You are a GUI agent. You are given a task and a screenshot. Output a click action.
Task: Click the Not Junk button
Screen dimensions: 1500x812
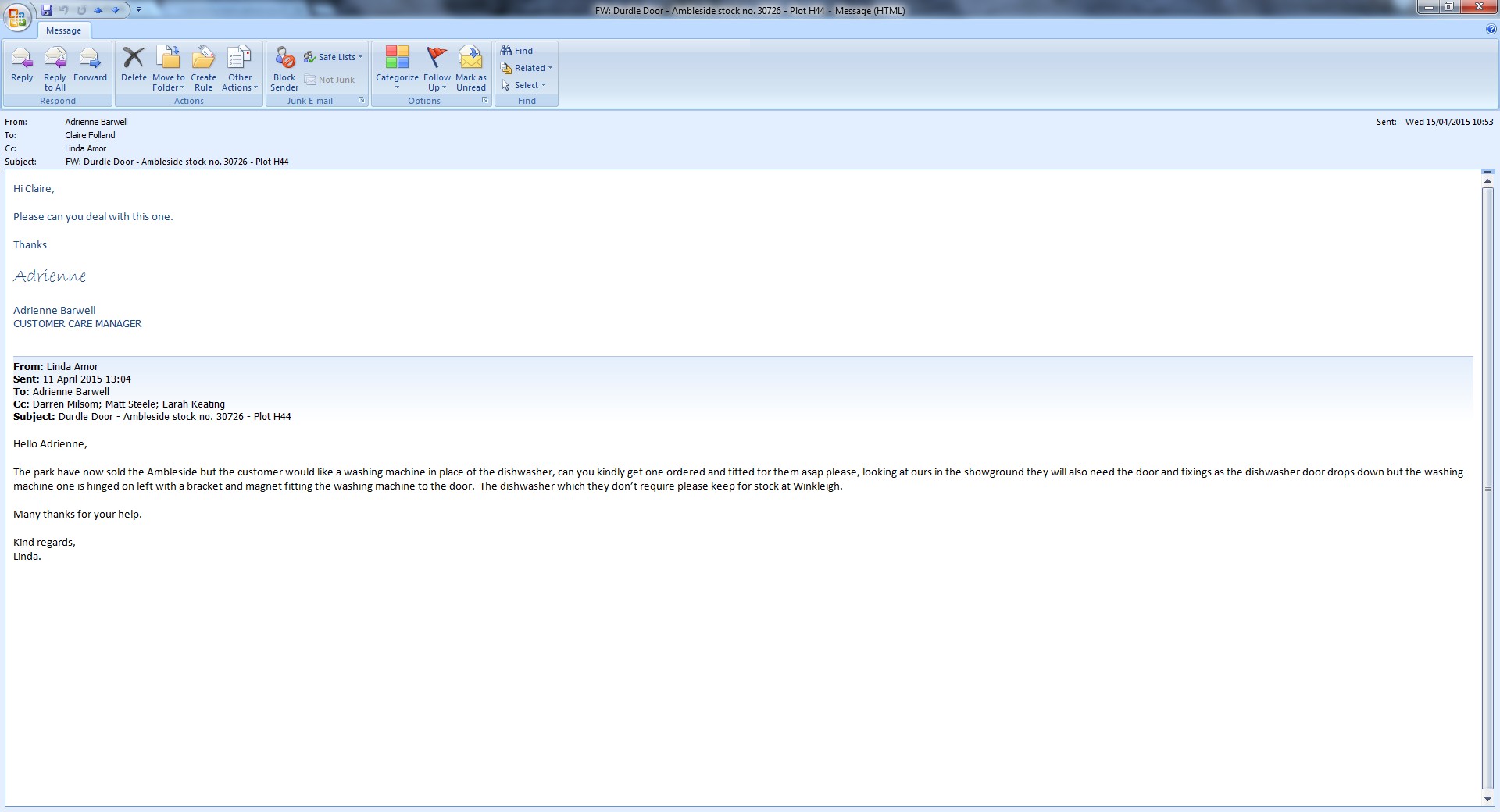[330, 80]
